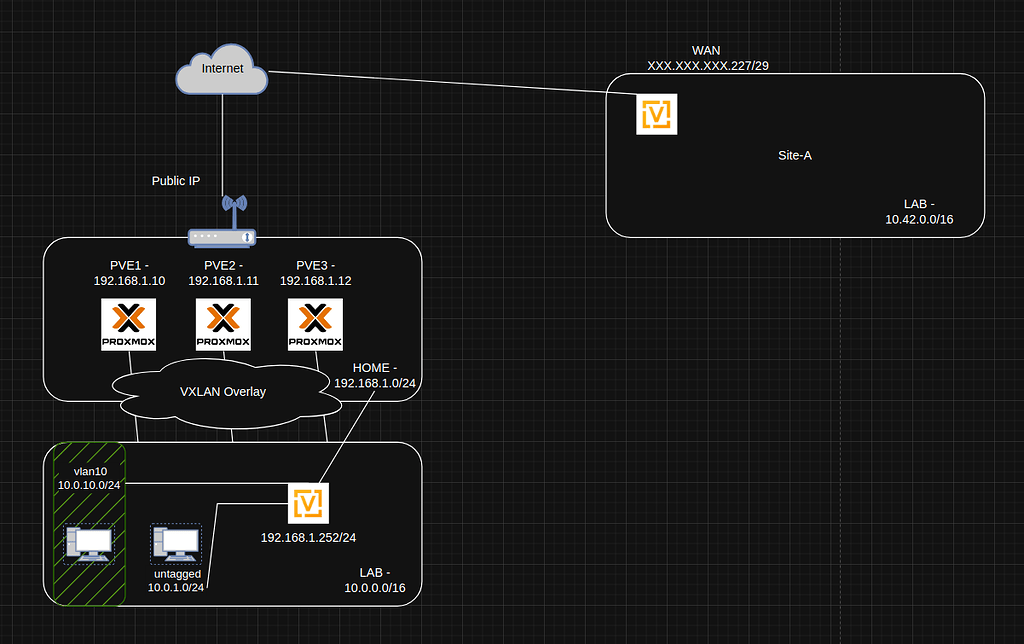1024x644 pixels.
Task: Select the Proxmox icon under PVE2
Action: point(223,324)
